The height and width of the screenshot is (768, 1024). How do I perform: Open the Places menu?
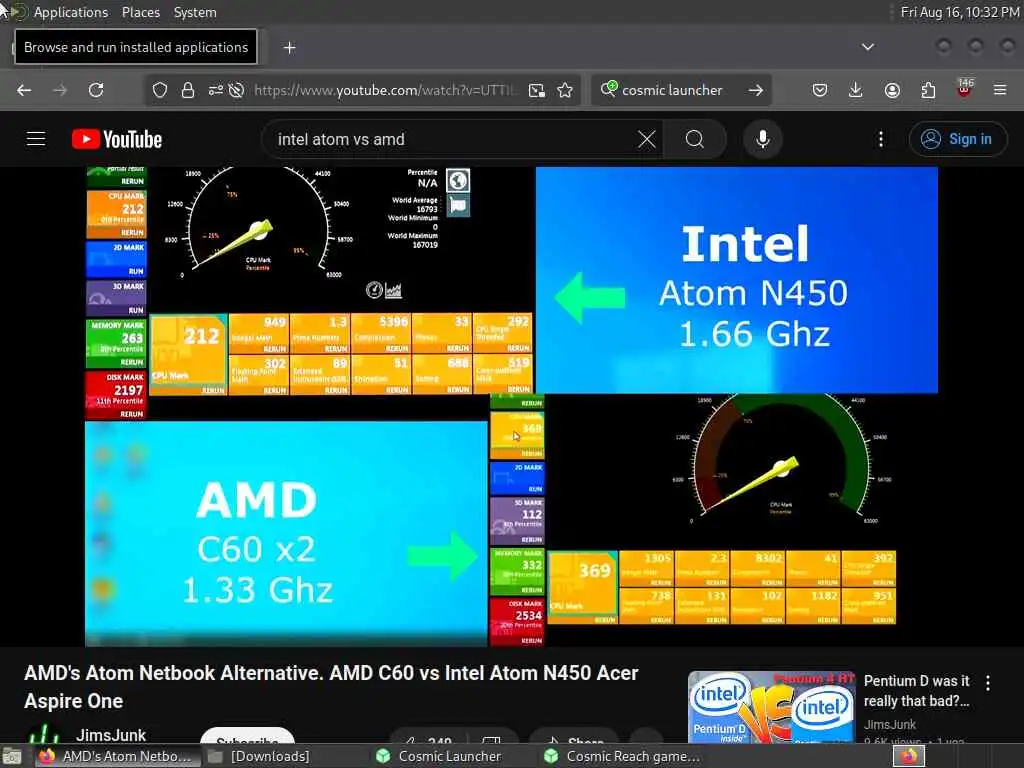click(141, 12)
